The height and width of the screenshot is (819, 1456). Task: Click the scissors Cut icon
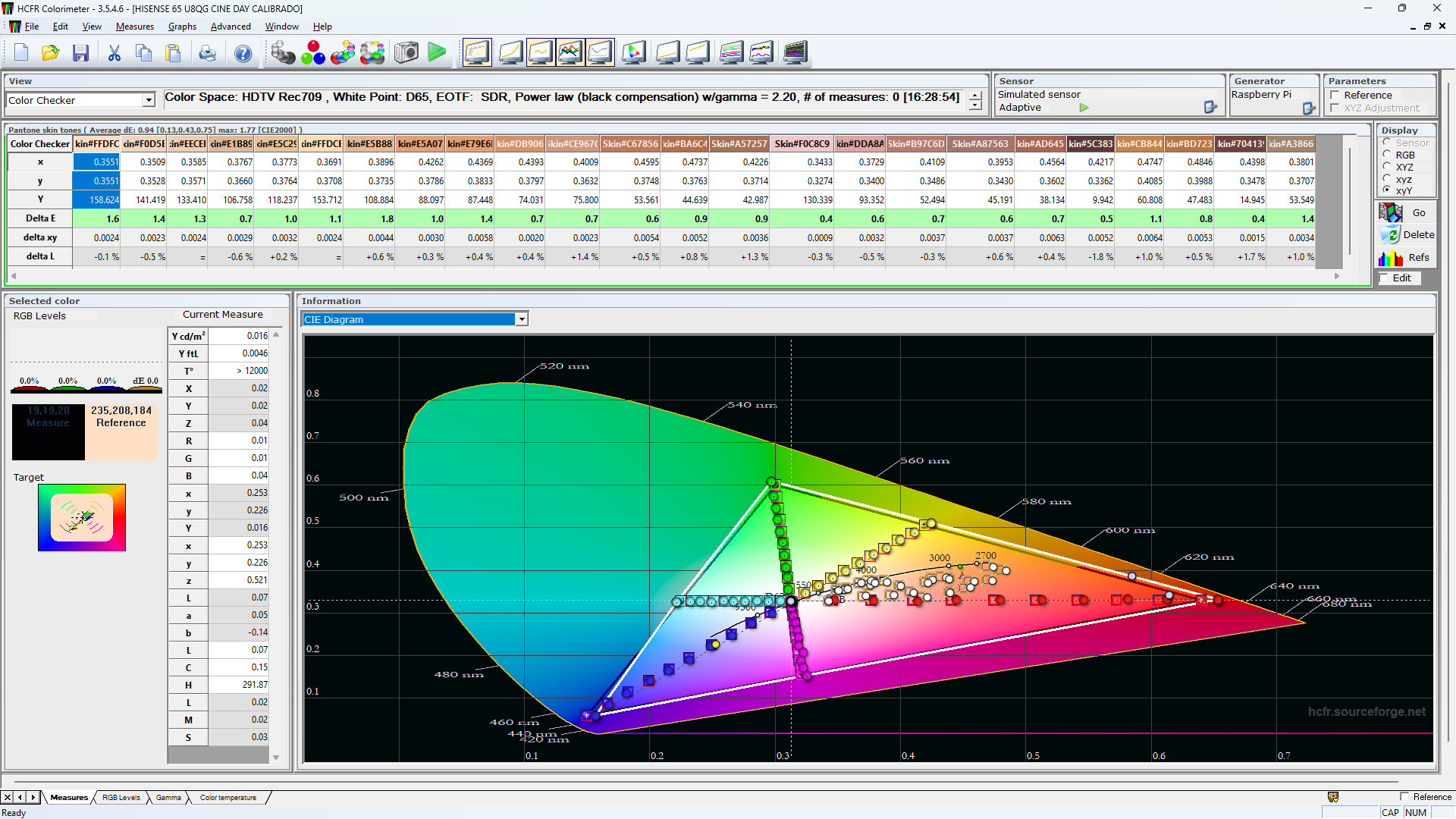tap(115, 53)
